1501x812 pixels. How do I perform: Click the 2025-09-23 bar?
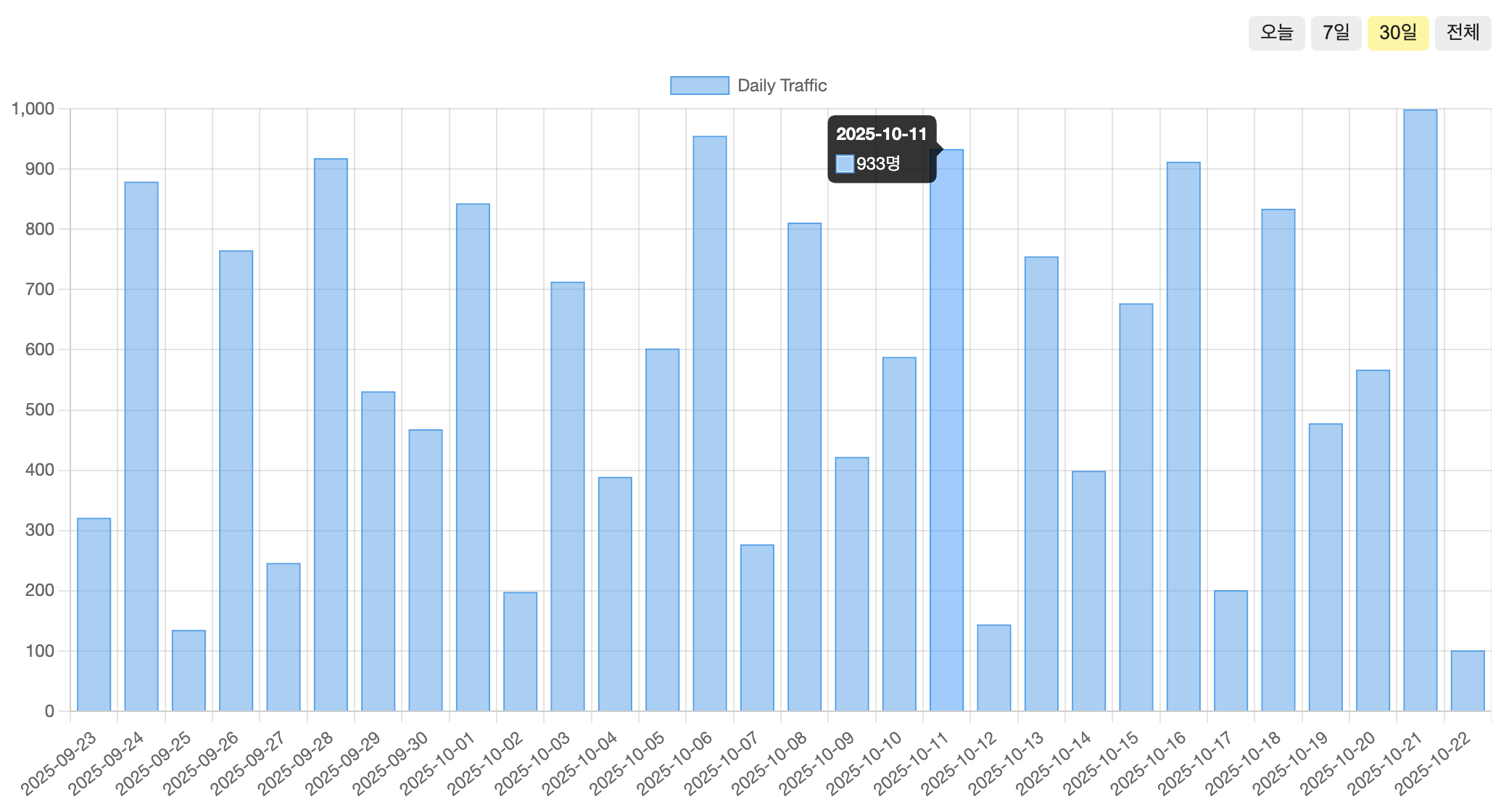pos(94,616)
